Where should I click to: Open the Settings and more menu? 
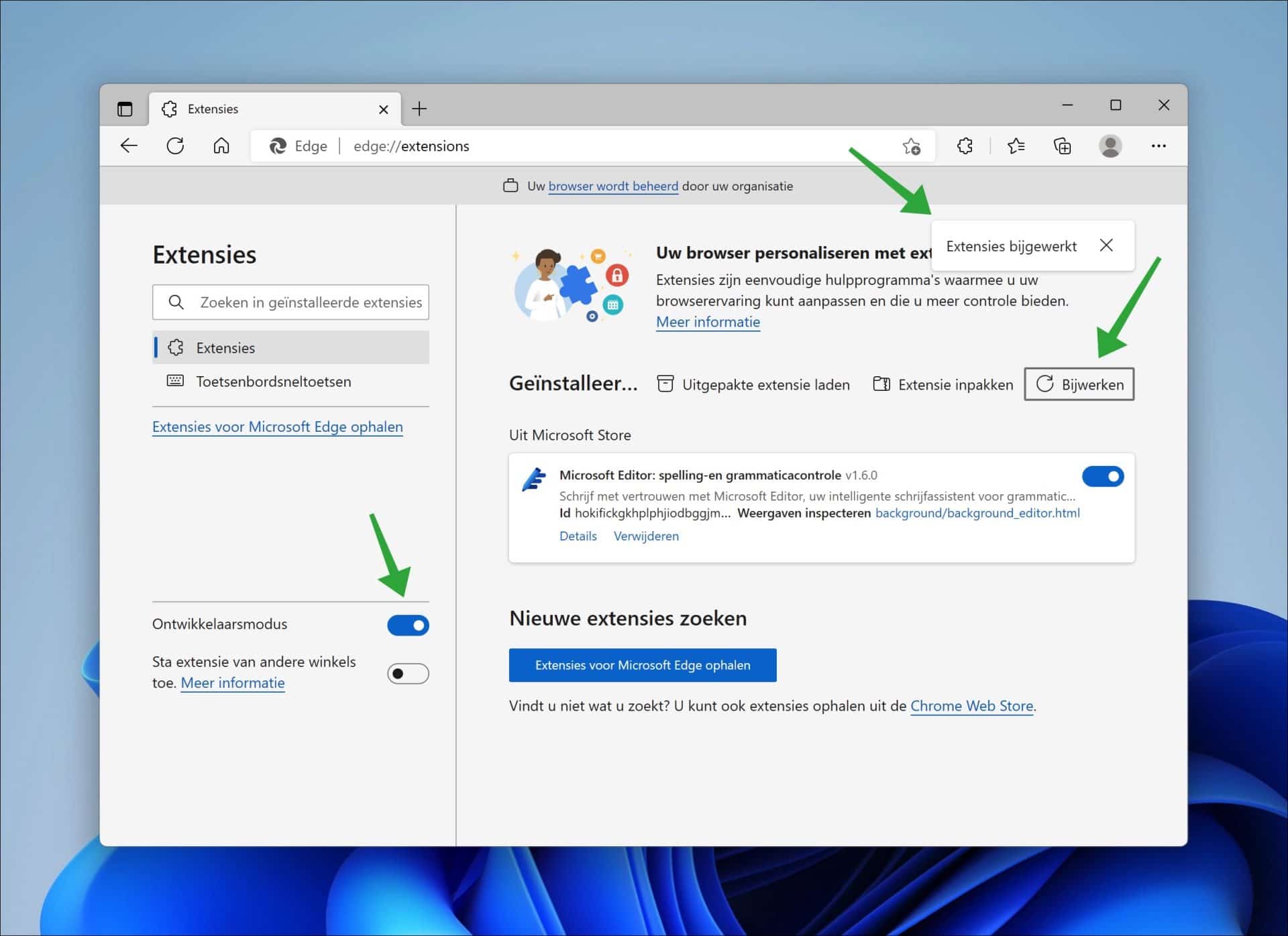coord(1160,145)
